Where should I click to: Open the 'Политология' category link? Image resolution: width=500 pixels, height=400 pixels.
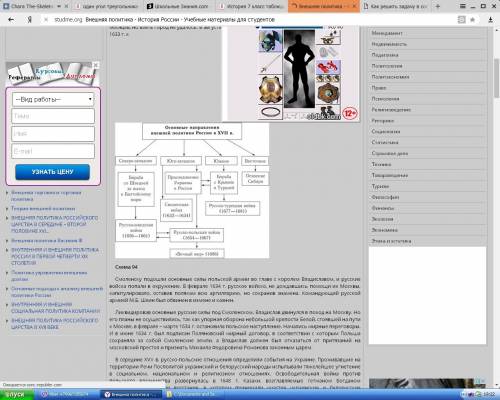point(387,66)
